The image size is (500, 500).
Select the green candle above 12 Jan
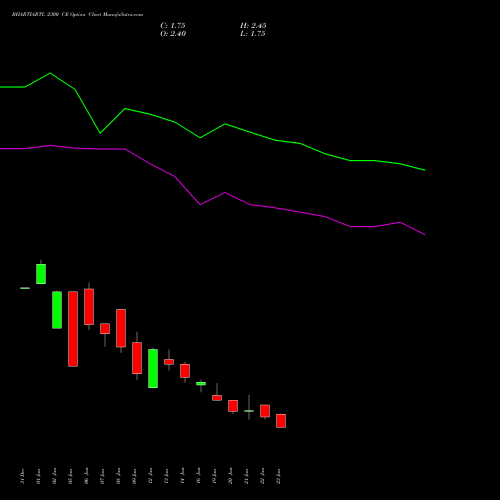153,368
